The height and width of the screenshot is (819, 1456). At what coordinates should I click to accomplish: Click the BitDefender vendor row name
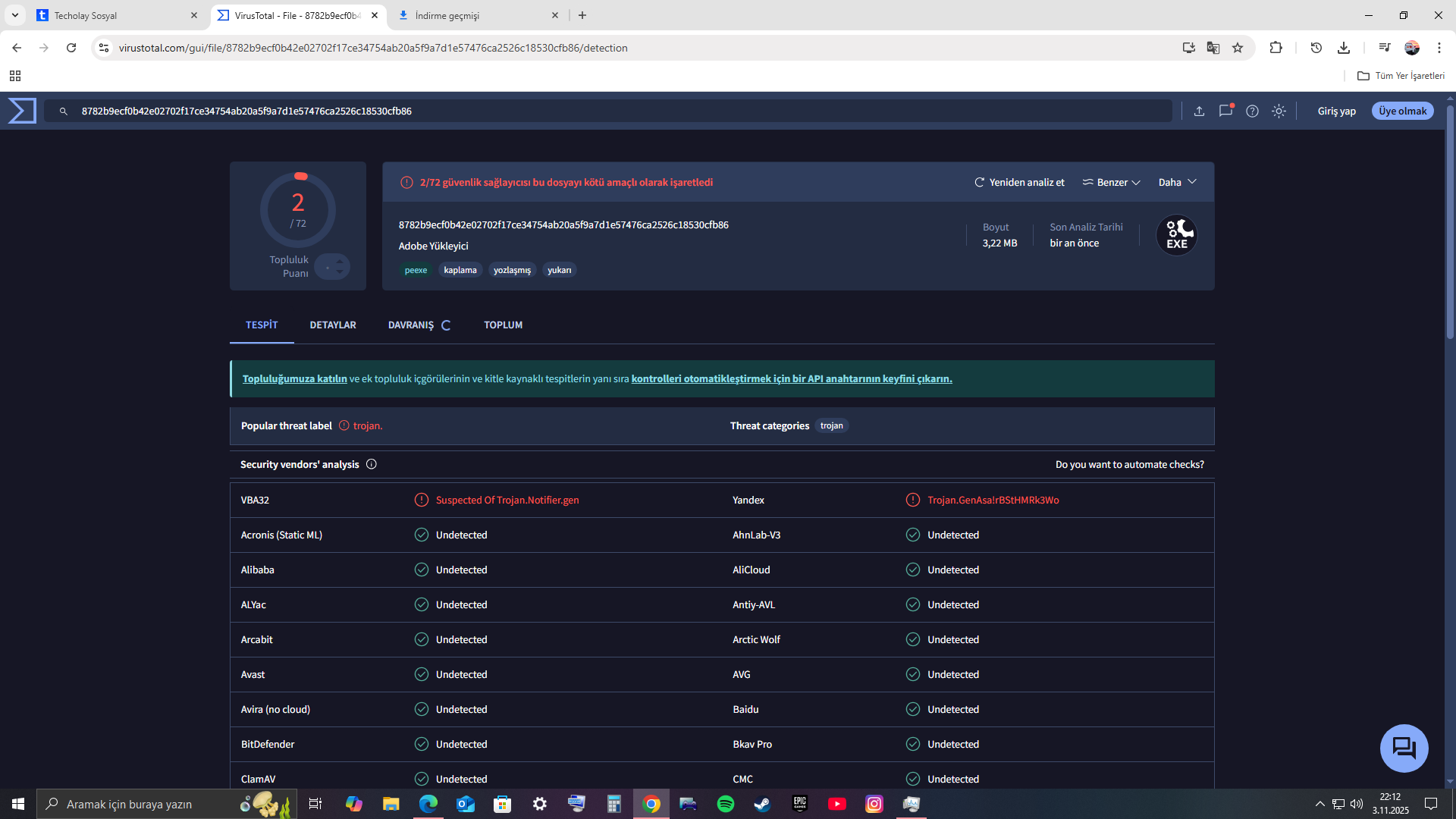(x=268, y=744)
